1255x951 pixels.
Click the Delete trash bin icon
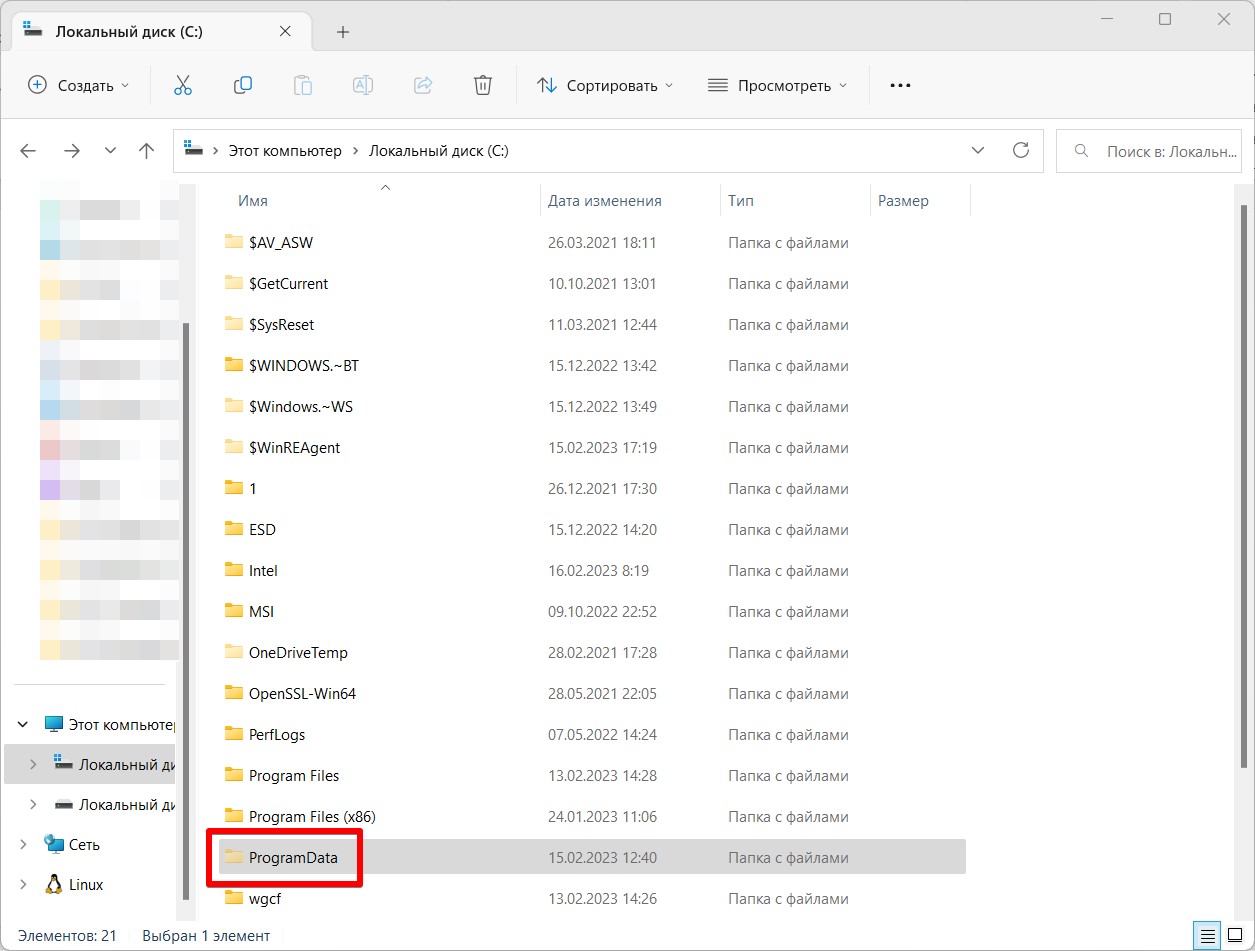tap(483, 85)
